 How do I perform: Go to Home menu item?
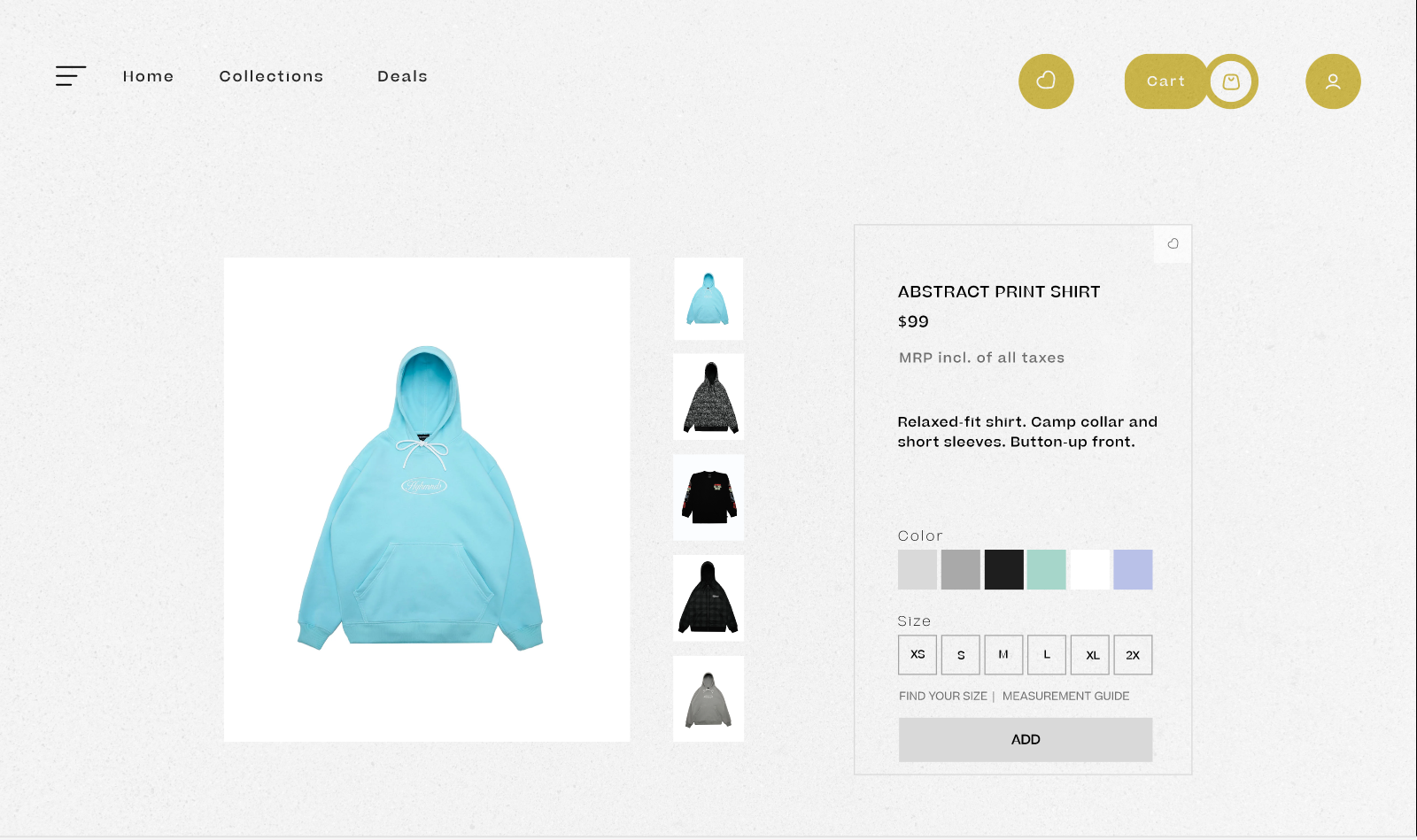pos(148,76)
